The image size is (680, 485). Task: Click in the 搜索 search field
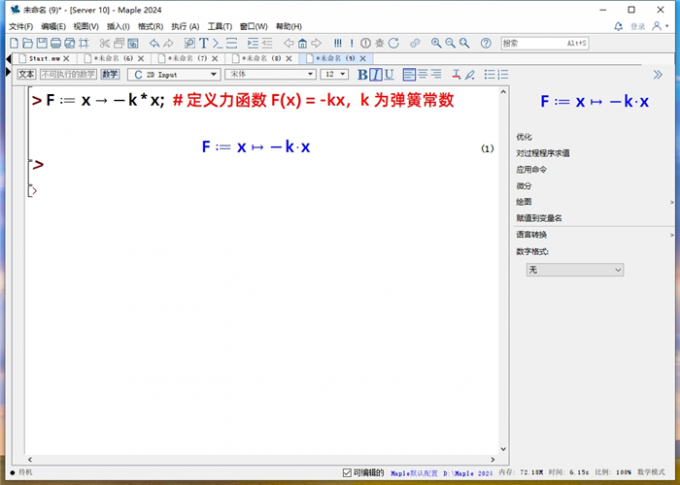point(545,43)
